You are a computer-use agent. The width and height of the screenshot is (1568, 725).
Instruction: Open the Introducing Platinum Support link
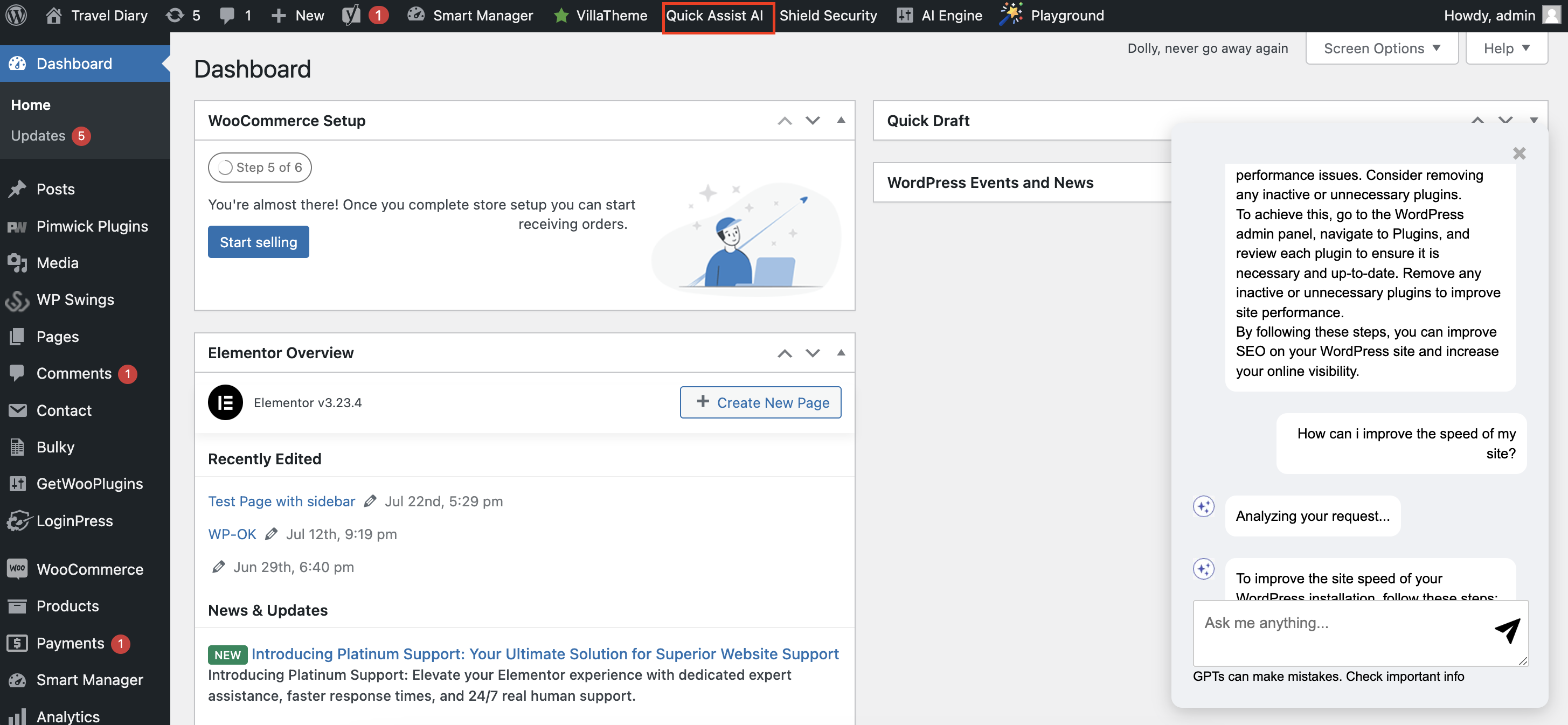tap(545, 654)
